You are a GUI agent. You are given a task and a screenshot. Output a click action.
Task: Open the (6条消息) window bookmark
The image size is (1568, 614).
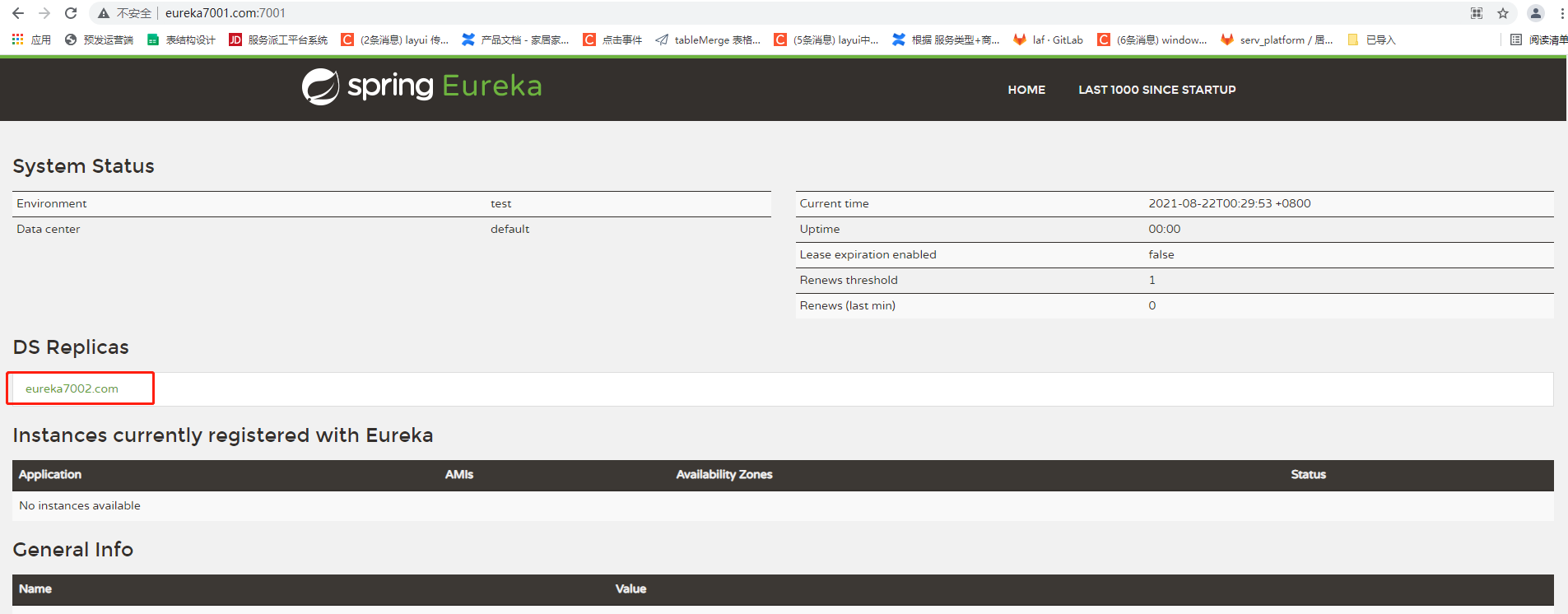[1152, 40]
